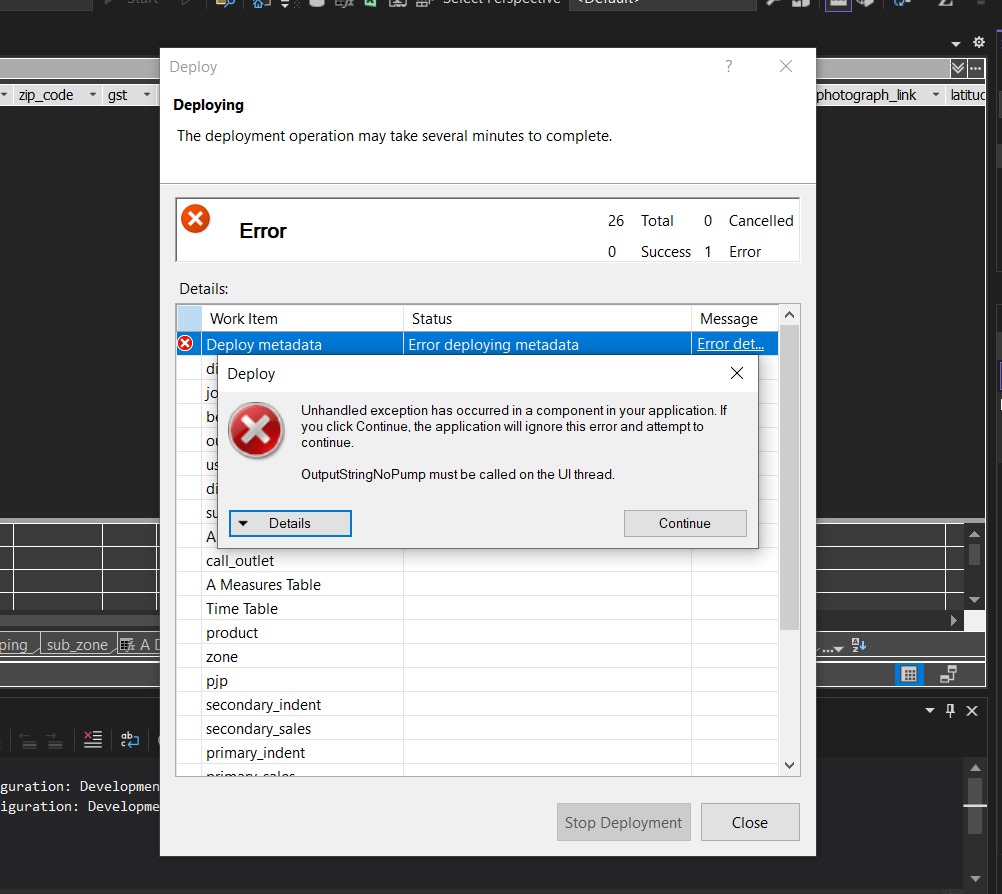This screenshot has height=894, width=1002.
Task: Click the 'Message' column header
Action: pos(735,318)
